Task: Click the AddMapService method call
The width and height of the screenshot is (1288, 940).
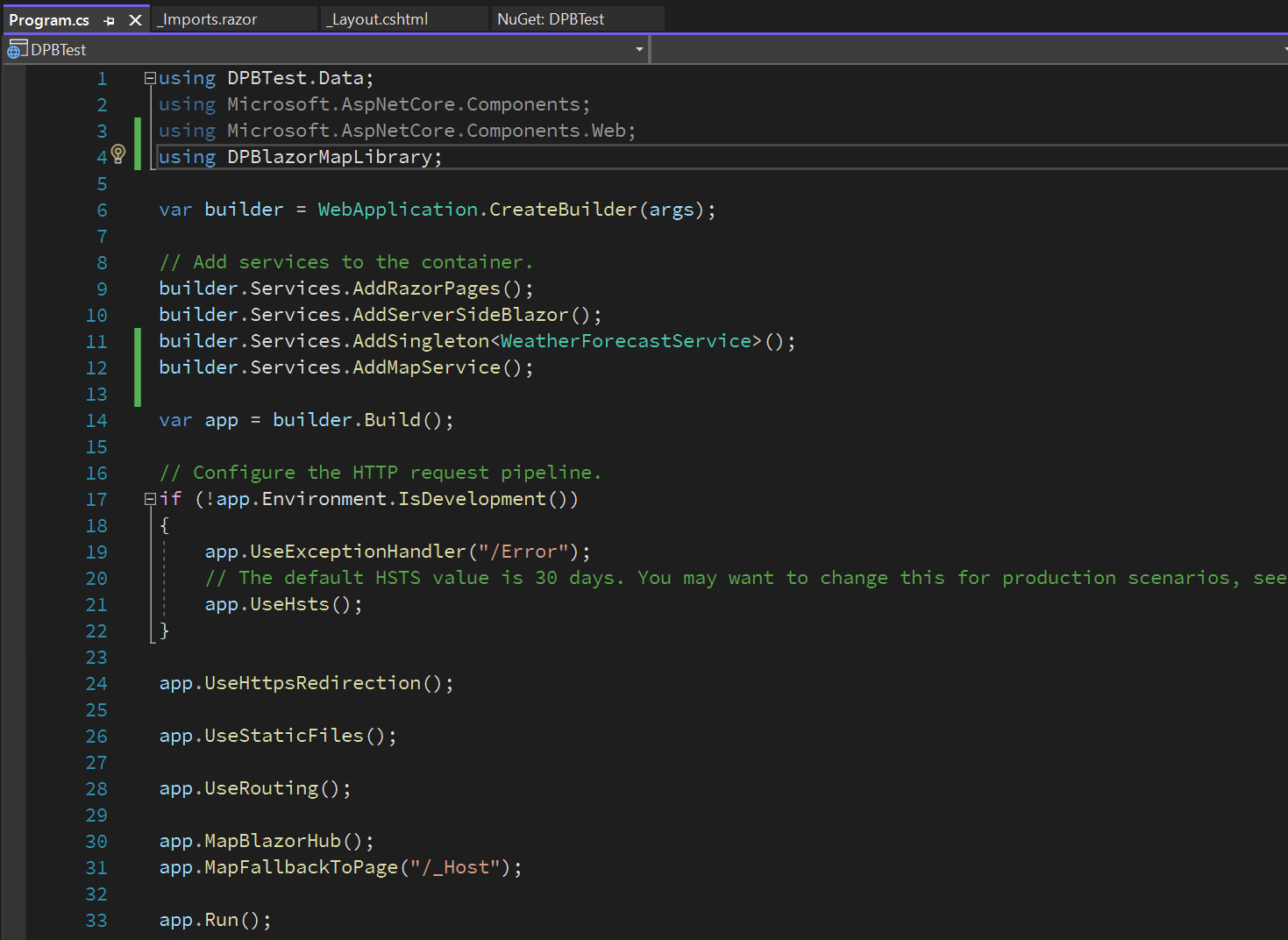Action: (x=426, y=367)
